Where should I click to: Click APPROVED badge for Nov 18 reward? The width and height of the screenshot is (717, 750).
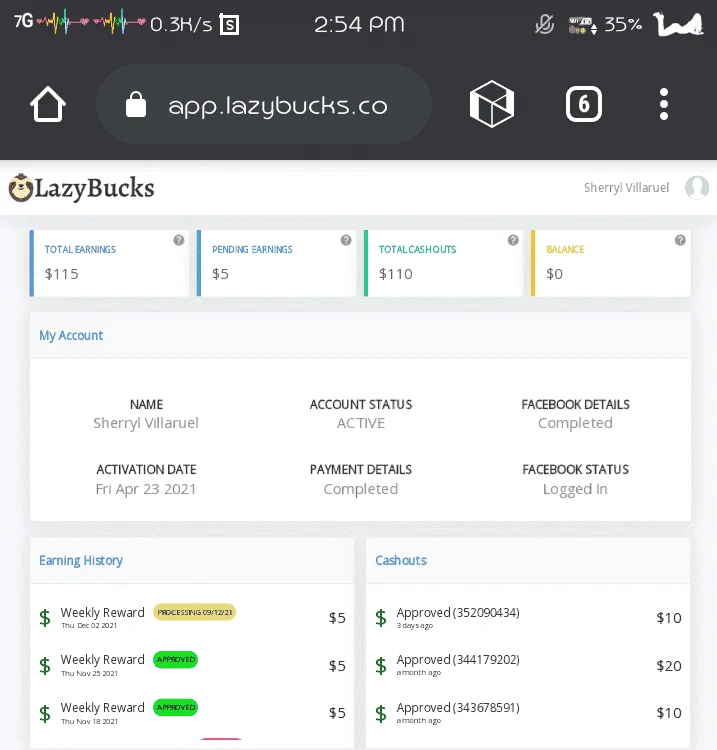pyautogui.click(x=176, y=707)
